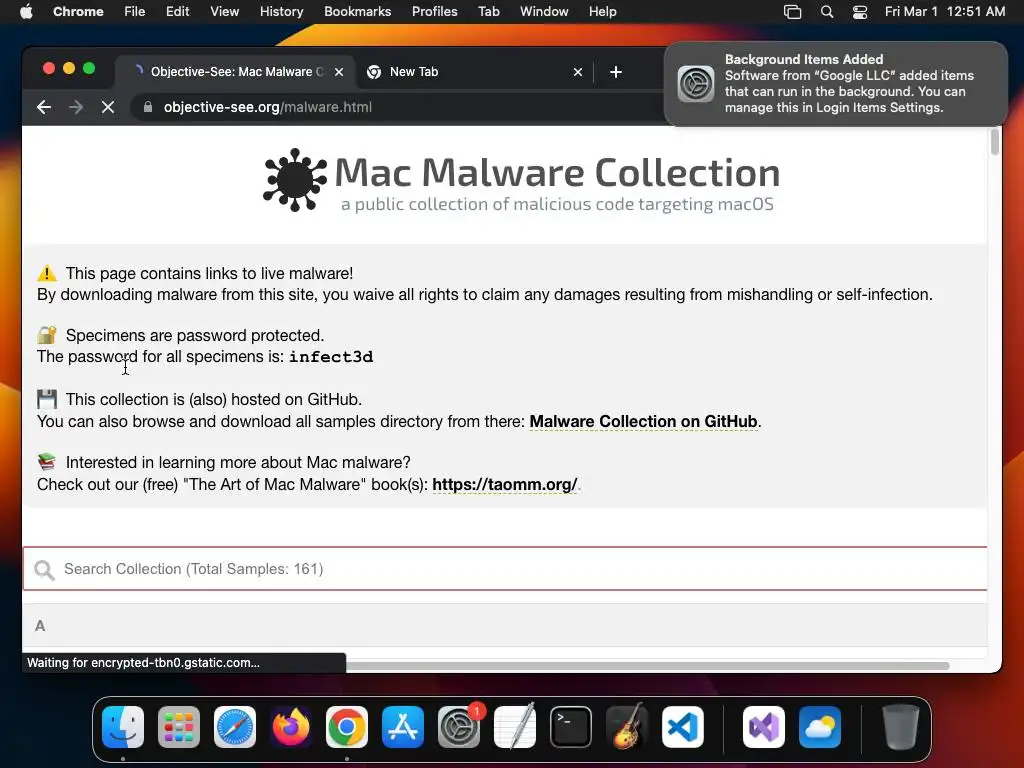Click the Stage Manager menu bar icon
Viewport: 1024px width, 768px height.
click(x=792, y=12)
